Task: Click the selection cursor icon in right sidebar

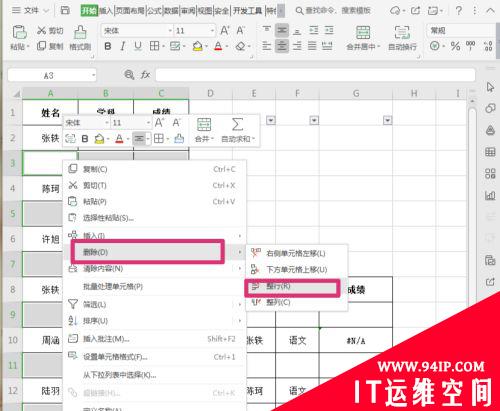Action: [x=490, y=87]
